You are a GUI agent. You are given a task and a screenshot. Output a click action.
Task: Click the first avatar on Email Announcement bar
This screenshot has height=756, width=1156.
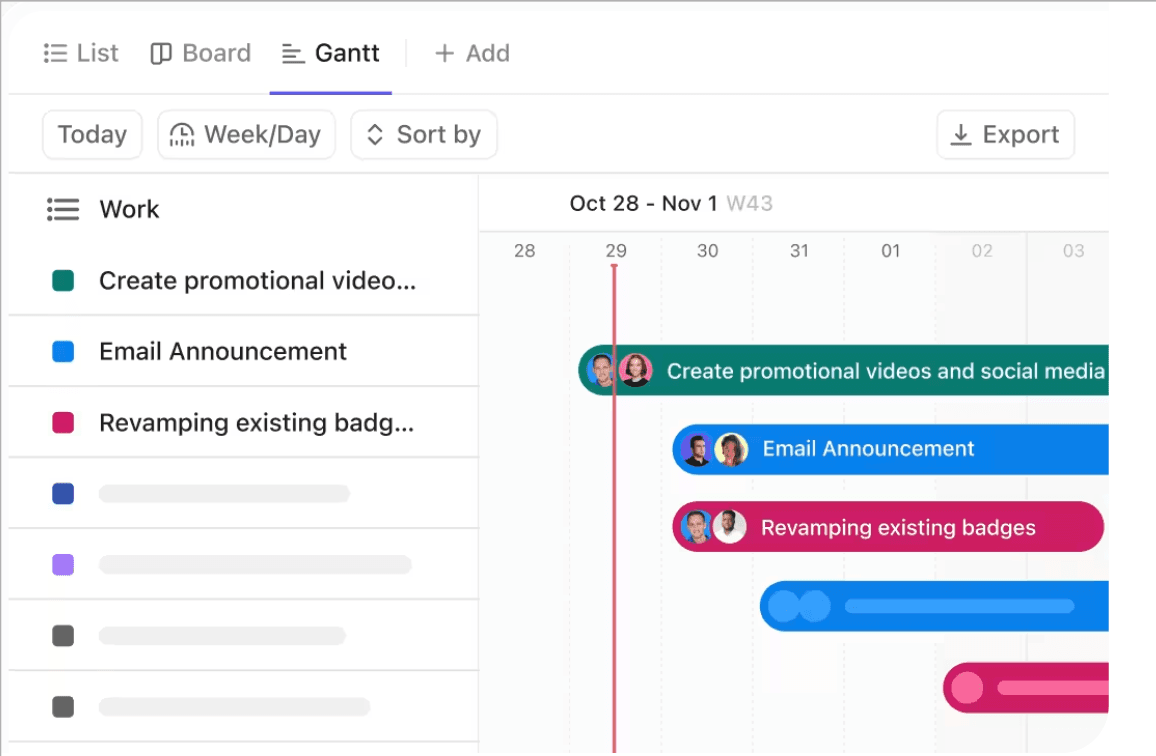click(697, 449)
